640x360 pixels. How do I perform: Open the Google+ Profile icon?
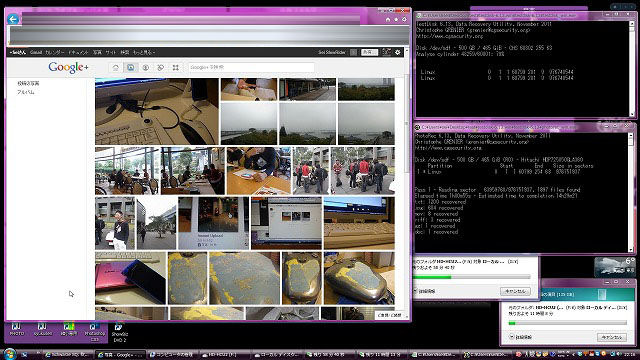(x=146, y=68)
